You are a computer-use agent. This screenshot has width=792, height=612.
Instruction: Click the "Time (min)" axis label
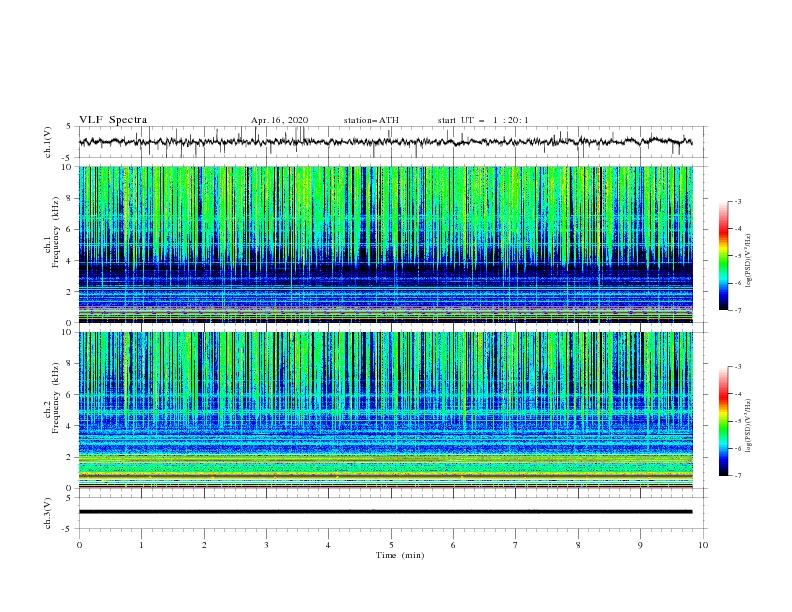[400, 555]
